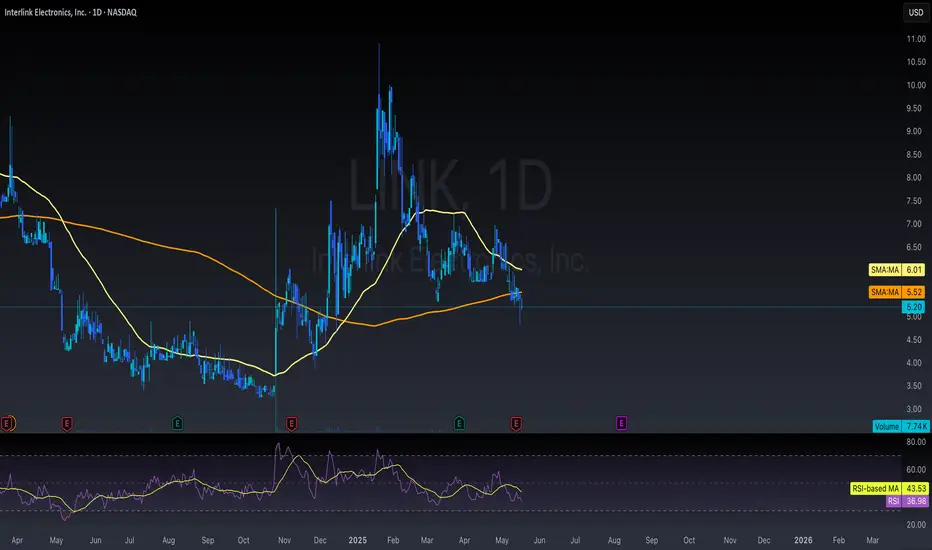This screenshot has width=932, height=550.
Task: Open the purple upcoming earnings marker near August 2025
Action: [x=621, y=423]
